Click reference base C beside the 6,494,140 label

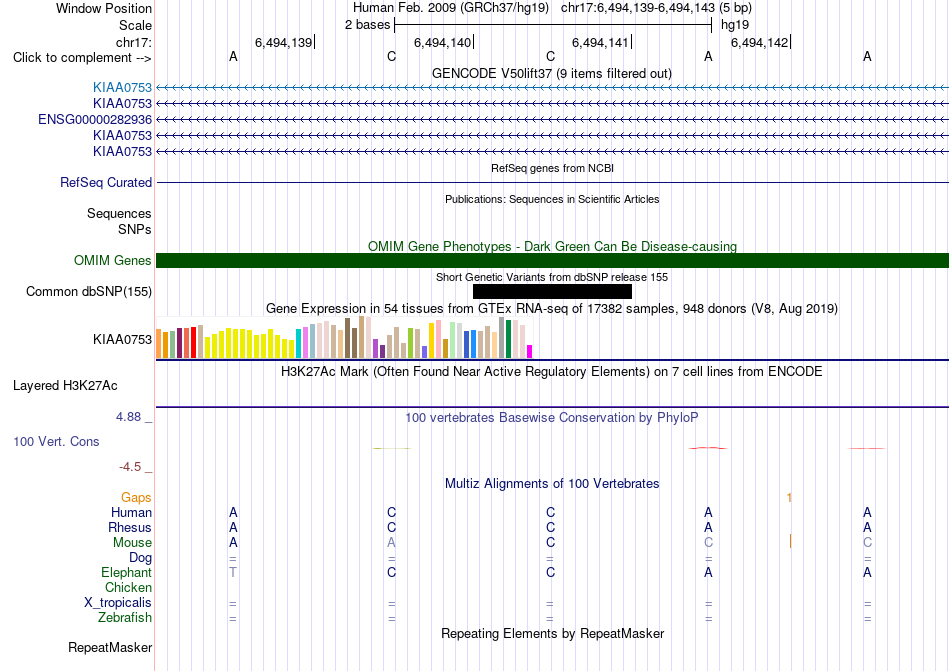[x=391, y=56]
